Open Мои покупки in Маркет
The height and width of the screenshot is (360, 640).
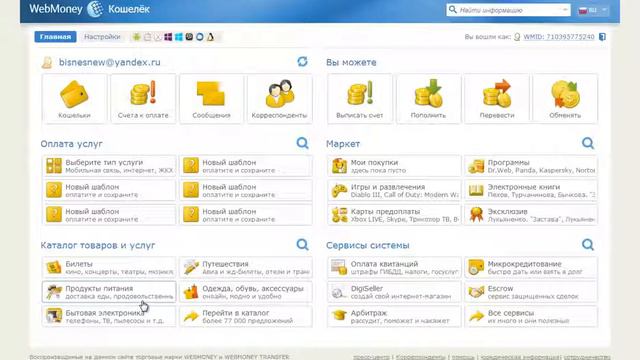(394, 166)
